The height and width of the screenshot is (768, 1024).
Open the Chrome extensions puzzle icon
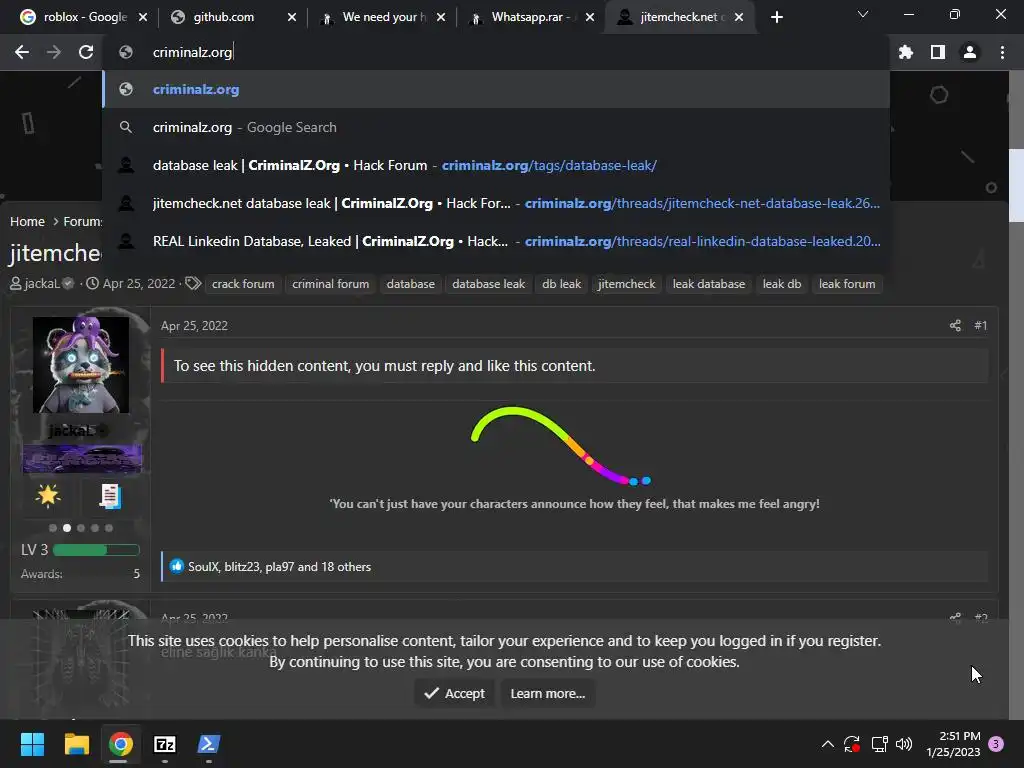[x=905, y=52]
